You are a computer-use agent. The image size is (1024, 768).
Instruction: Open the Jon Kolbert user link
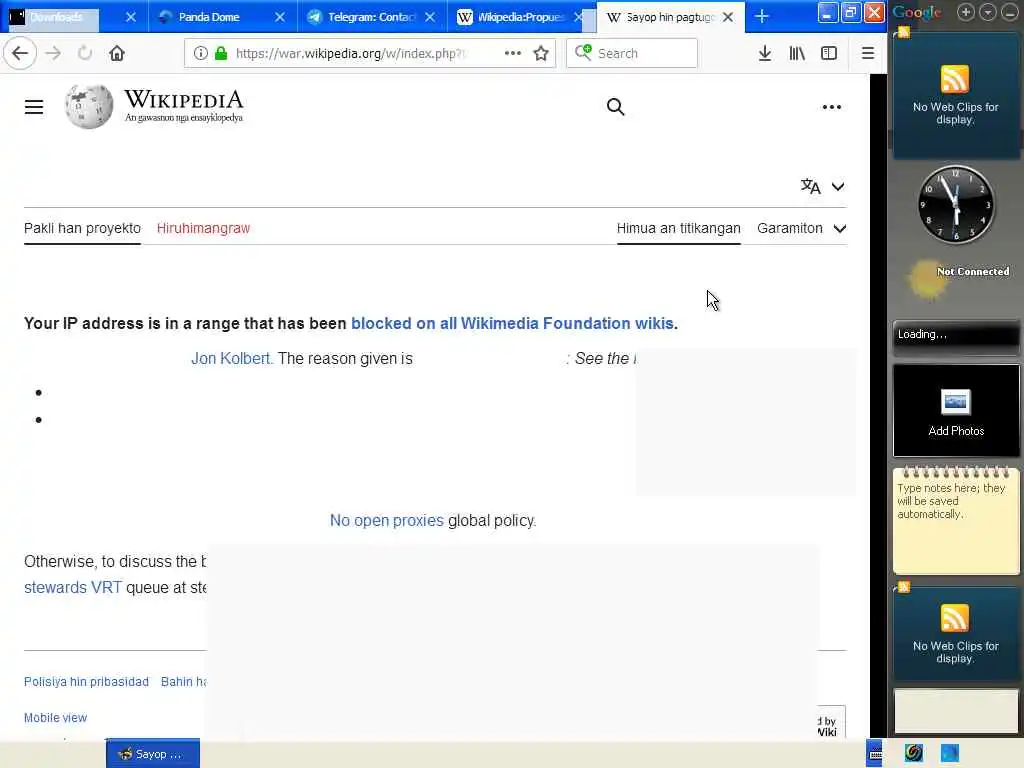coord(231,359)
